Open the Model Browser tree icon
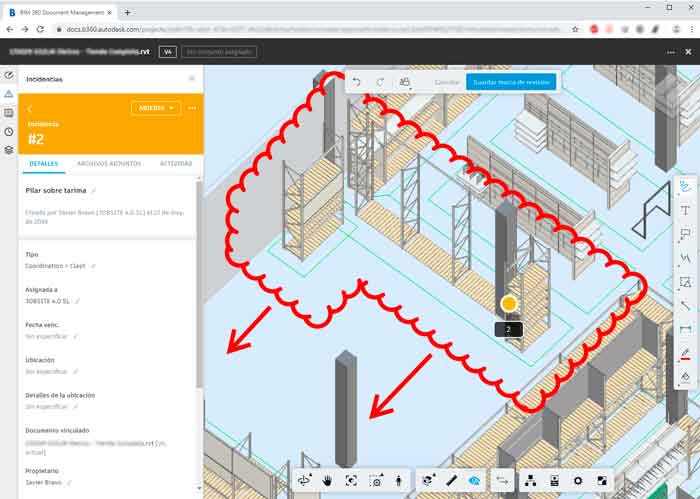700x499 pixels. pyautogui.click(x=530, y=480)
